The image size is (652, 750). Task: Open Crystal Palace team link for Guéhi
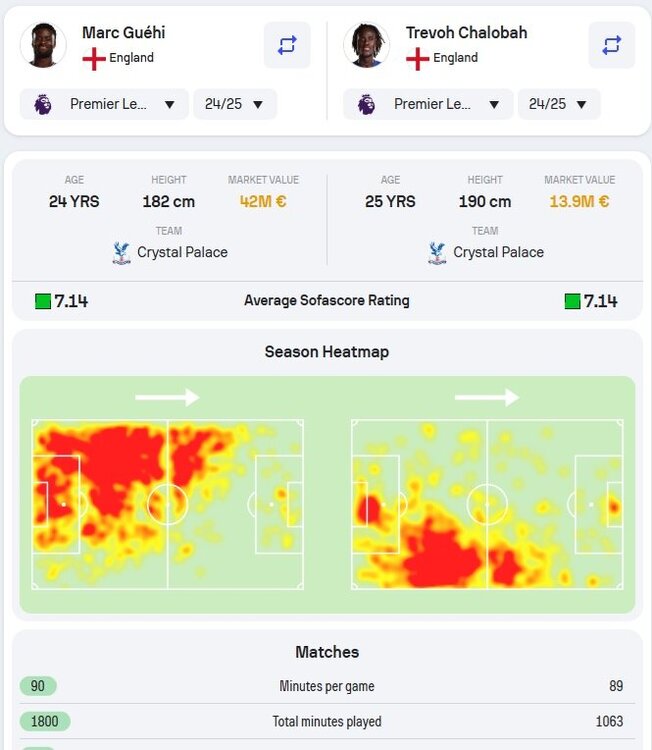(x=182, y=252)
